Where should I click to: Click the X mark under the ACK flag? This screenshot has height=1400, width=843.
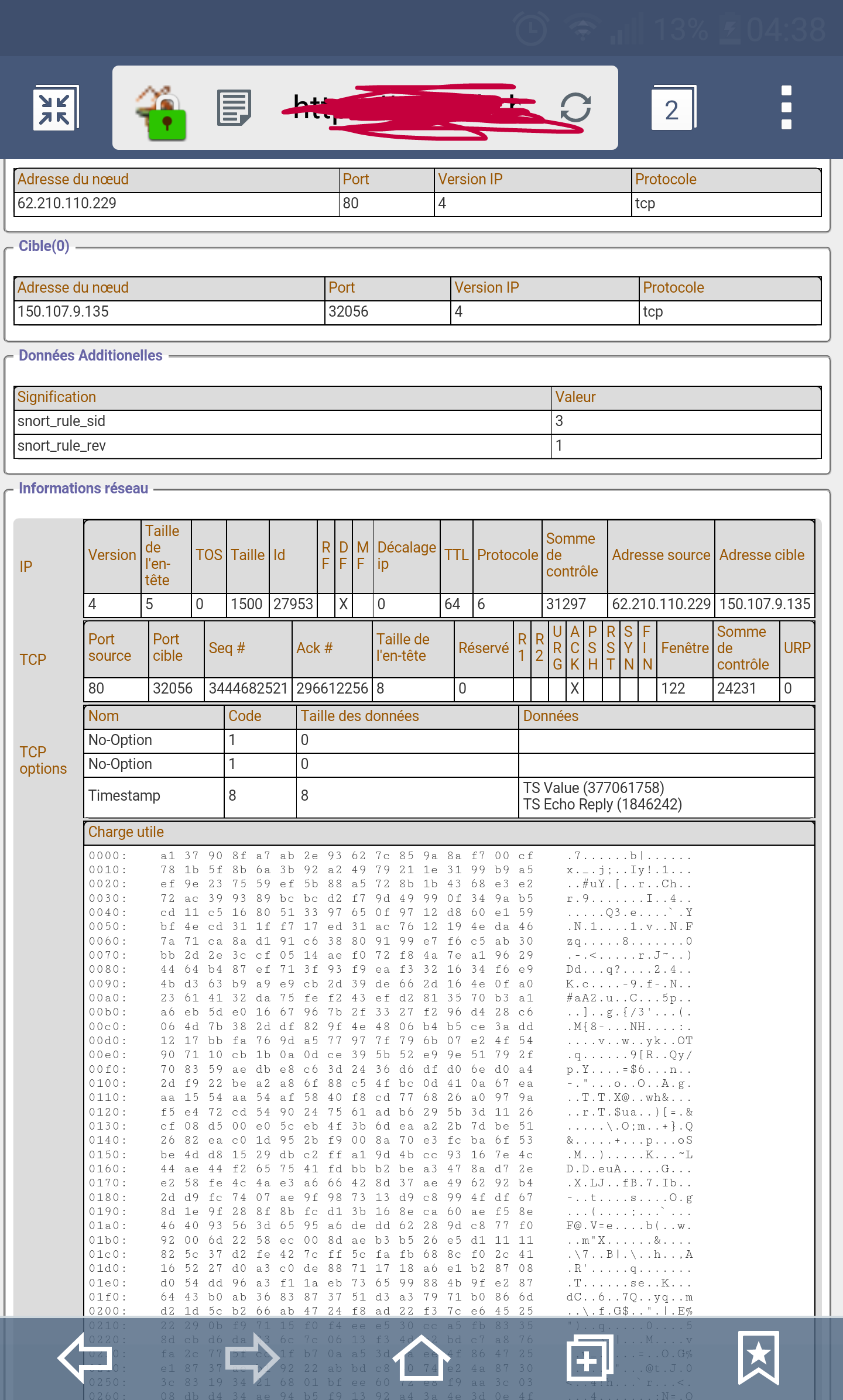pos(575,689)
